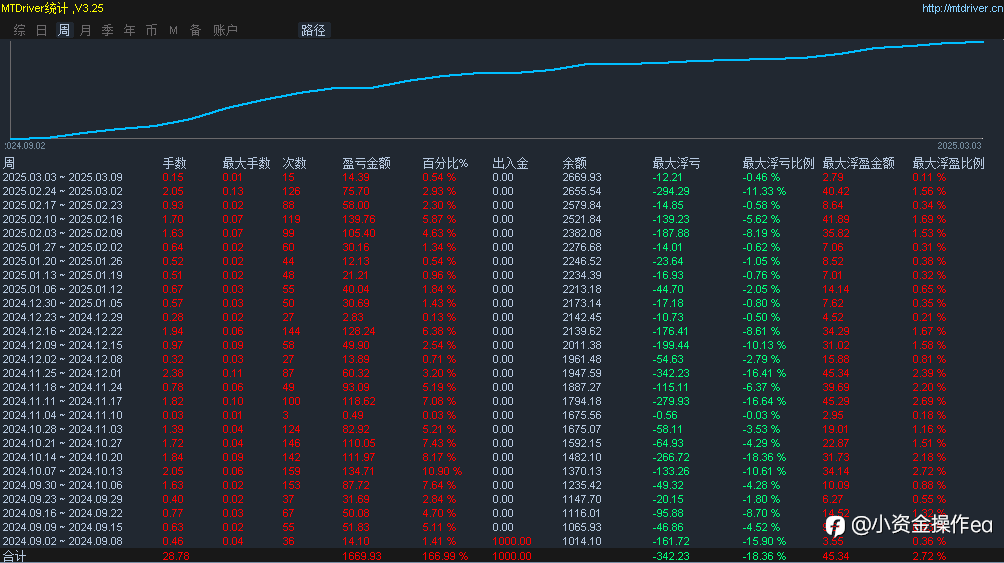1004x563 pixels.
Task: Select the 日 daily statistics tab
Action: [41, 30]
